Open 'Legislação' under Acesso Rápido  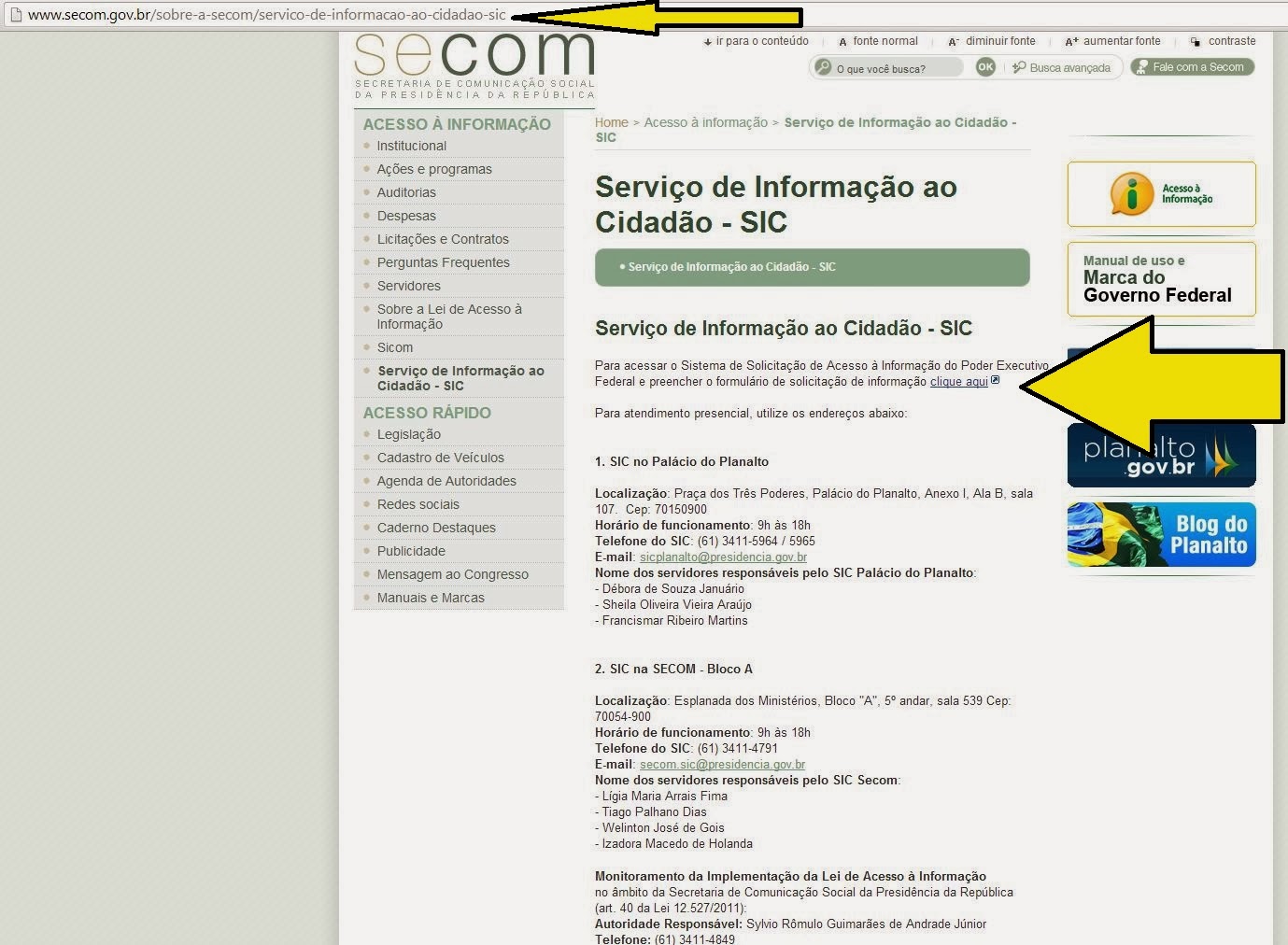coord(408,434)
